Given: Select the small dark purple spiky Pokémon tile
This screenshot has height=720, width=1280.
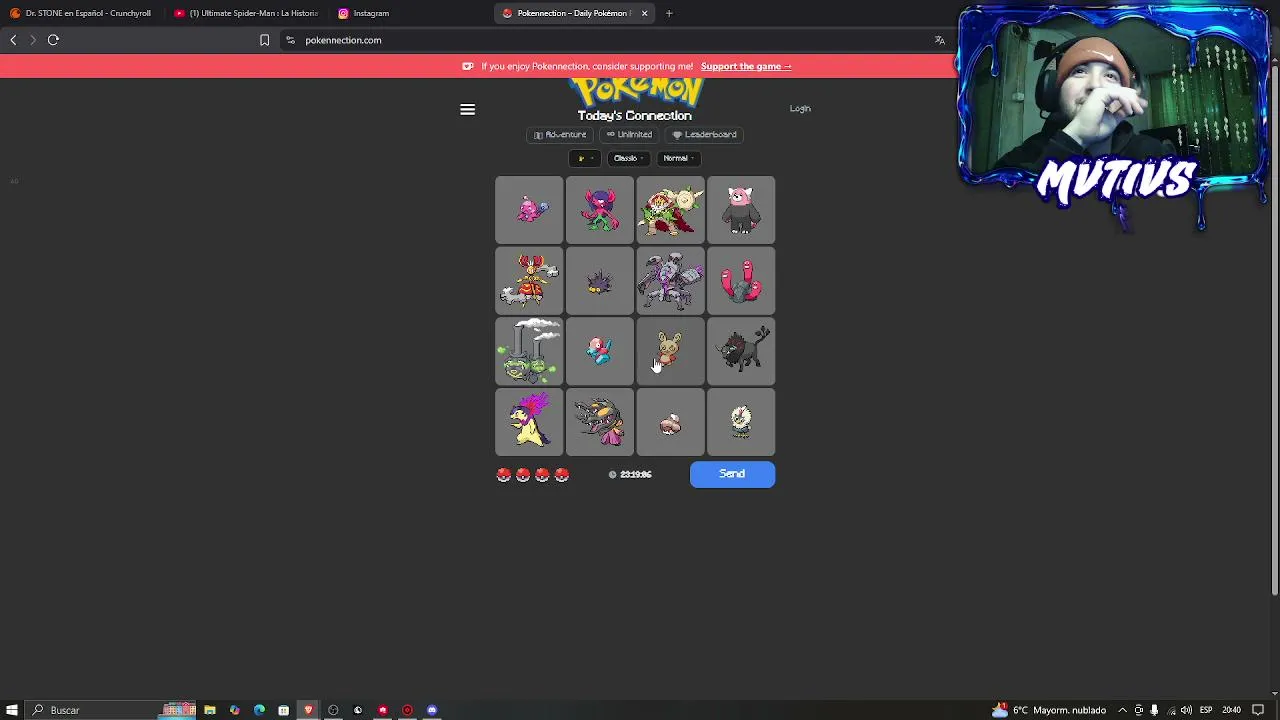Looking at the screenshot, I should 600,281.
